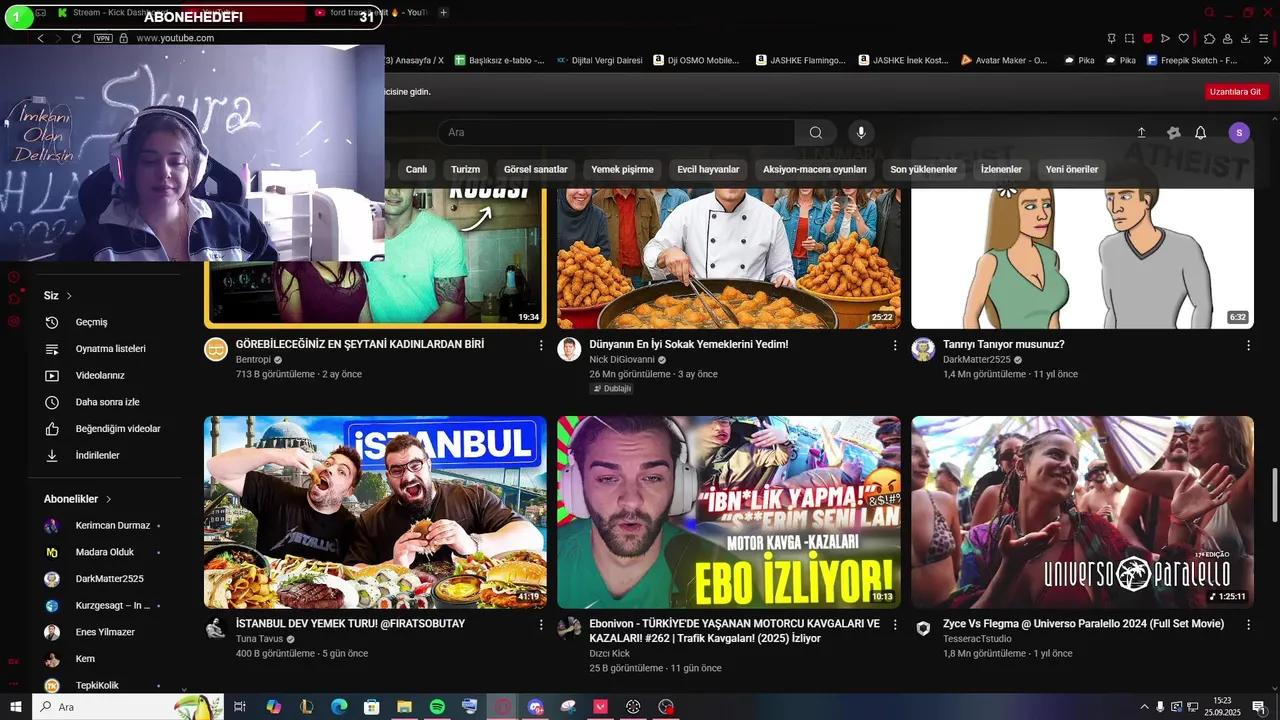The width and height of the screenshot is (1280, 720).
Task: Open options for Zyce Vs Flegma video
Action: coord(1248,624)
